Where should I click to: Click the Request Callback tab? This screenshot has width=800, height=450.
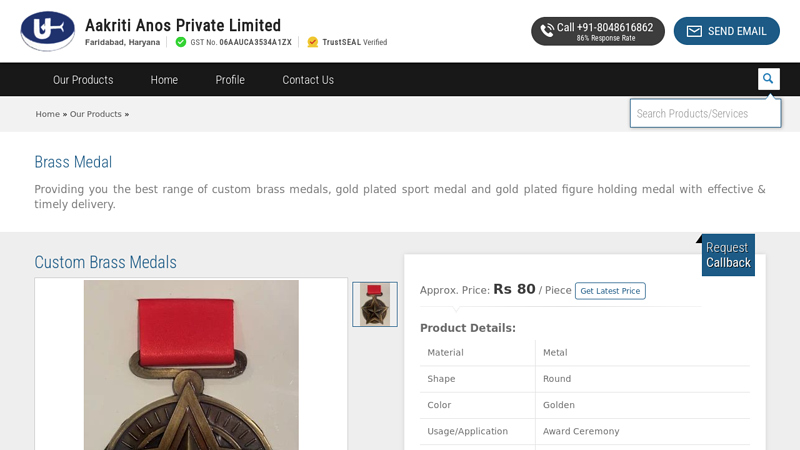(727, 255)
